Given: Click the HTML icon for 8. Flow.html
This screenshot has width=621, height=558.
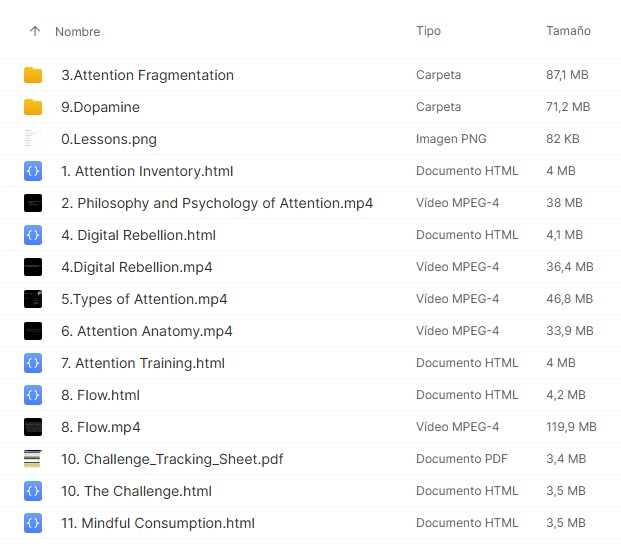Looking at the screenshot, I should pos(33,395).
